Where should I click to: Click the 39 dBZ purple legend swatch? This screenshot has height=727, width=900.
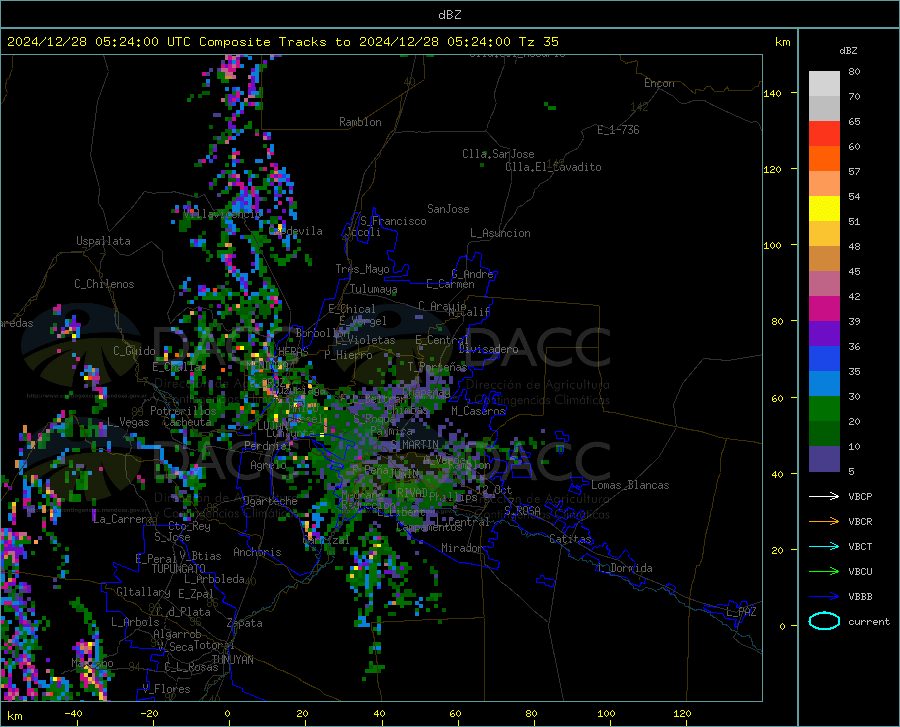point(824,334)
